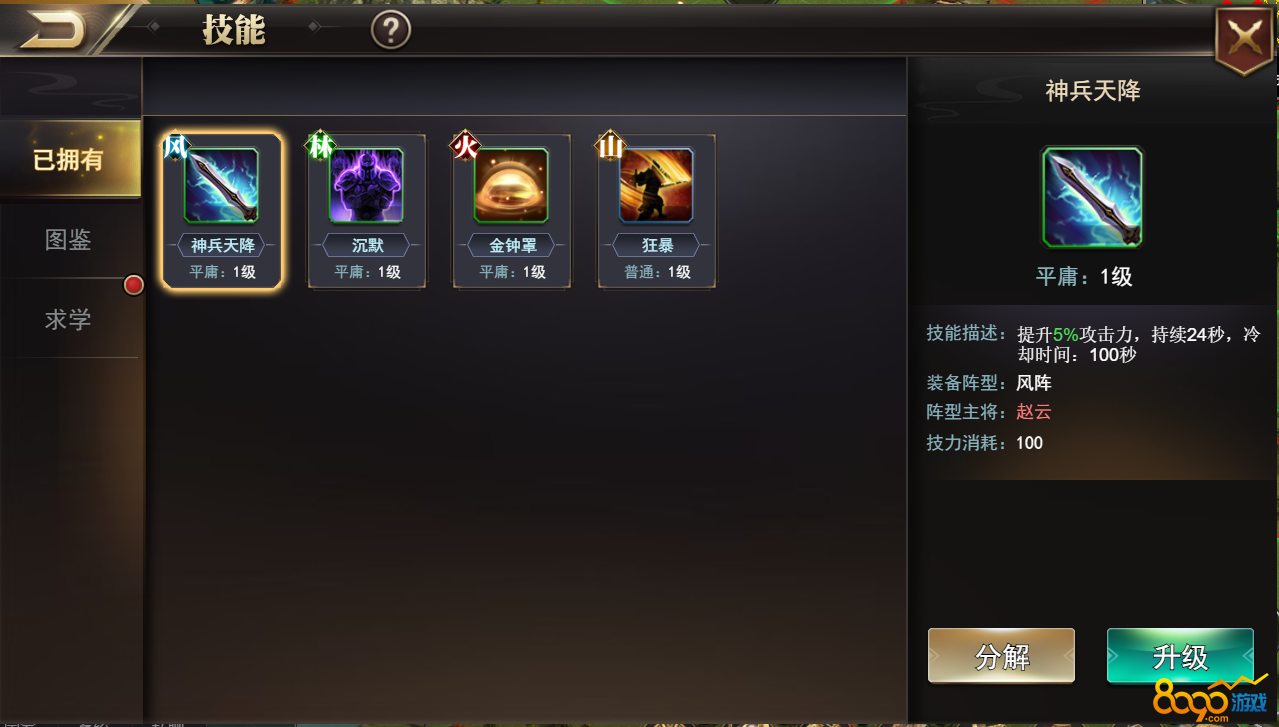
Task: Click the 升级 upgrade button
Action: [1180, 656]
